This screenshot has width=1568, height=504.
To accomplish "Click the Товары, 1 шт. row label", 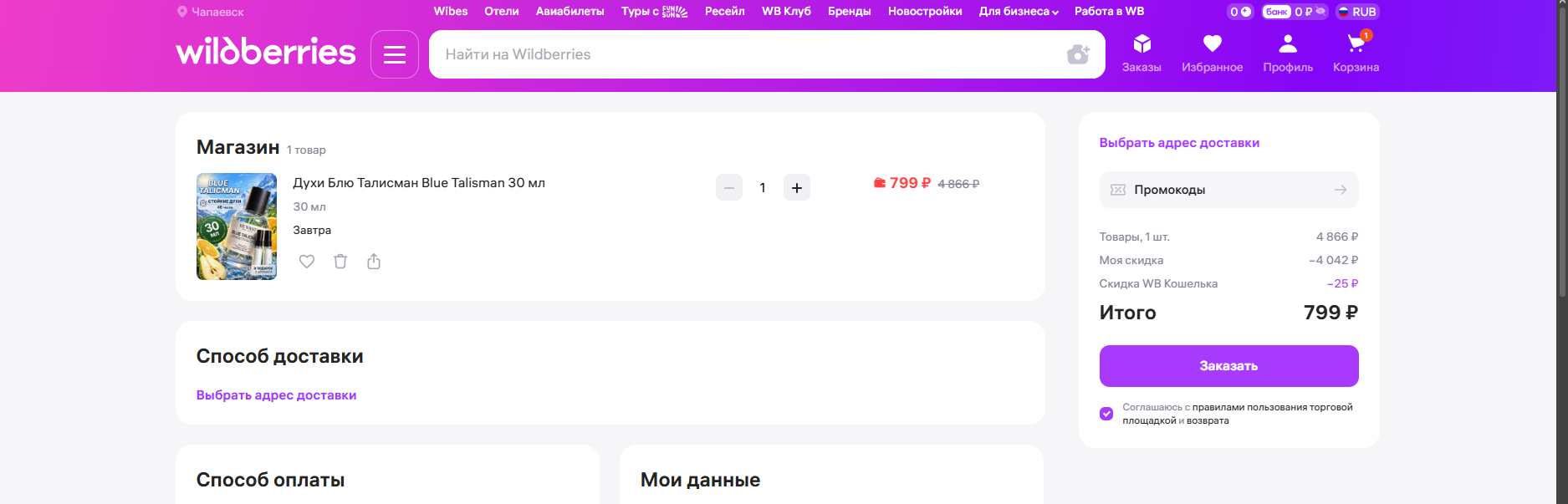I will point(1134,237).
